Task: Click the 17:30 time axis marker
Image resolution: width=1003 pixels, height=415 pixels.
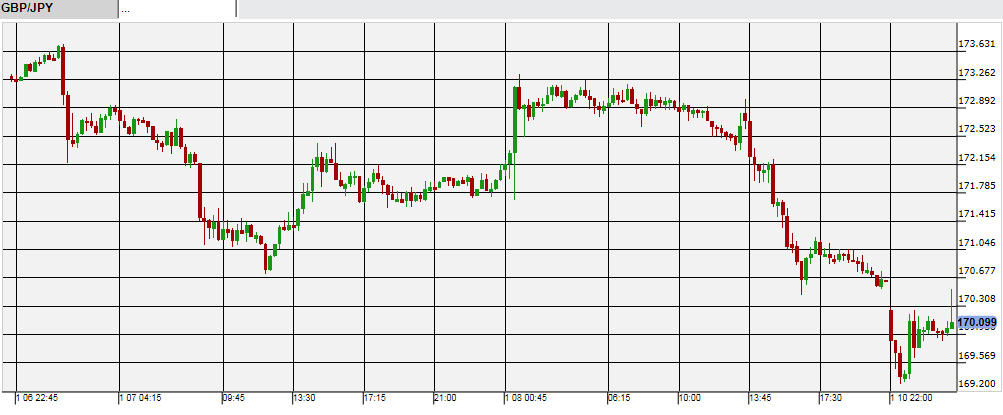Action: pos(831,398)
